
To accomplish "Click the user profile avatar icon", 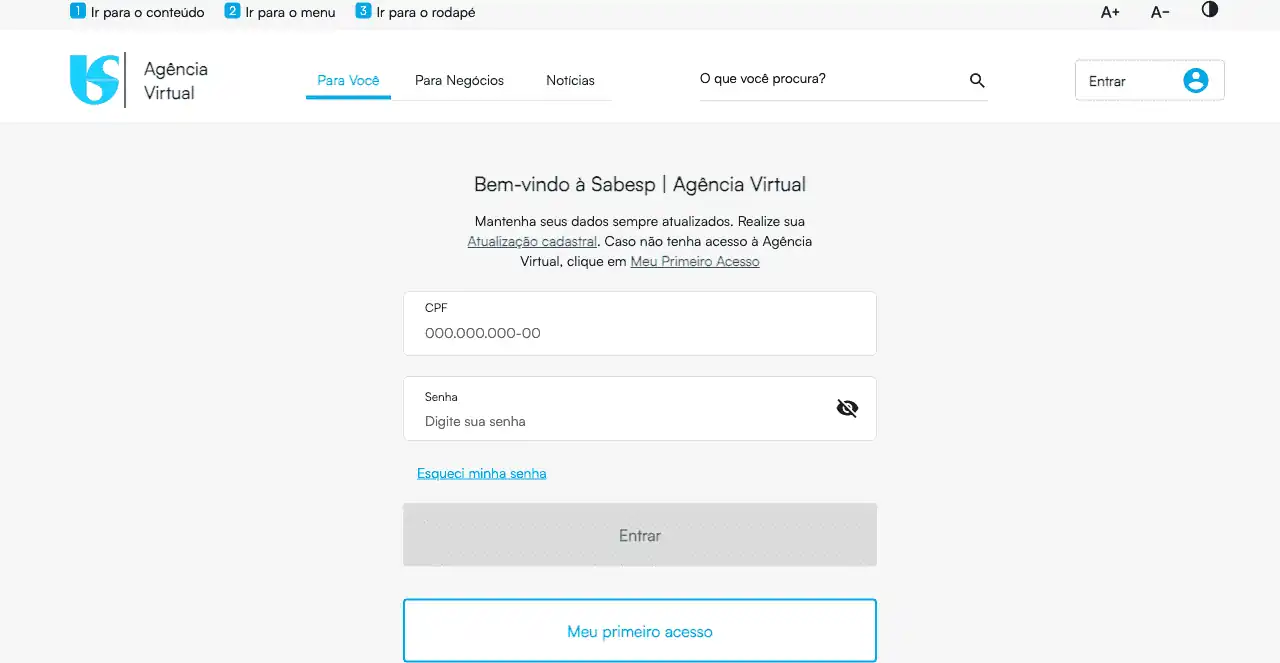I will (x=1195, y=81).
